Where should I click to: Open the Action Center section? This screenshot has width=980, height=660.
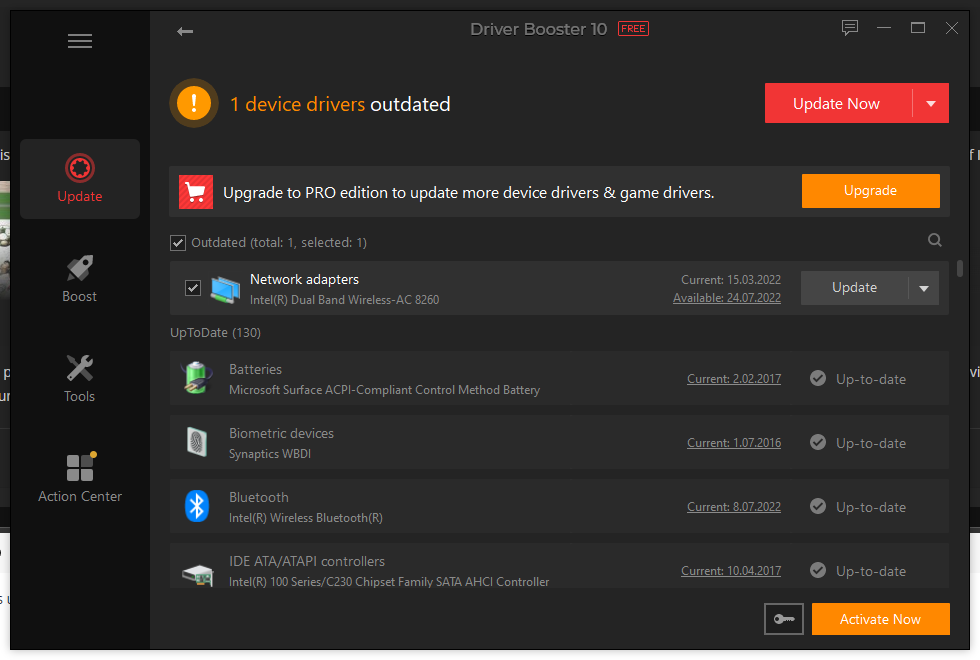80,479
